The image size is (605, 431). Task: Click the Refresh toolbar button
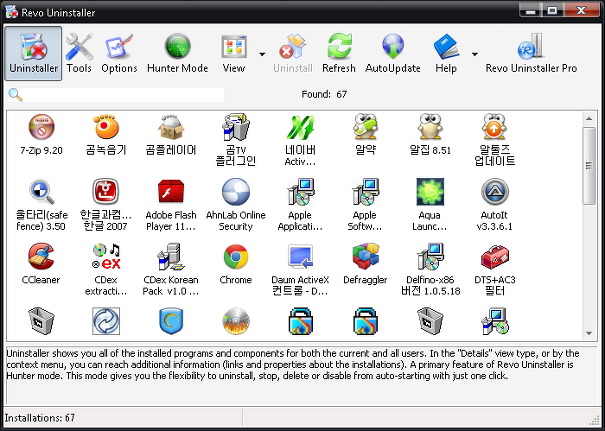point(339,53)
